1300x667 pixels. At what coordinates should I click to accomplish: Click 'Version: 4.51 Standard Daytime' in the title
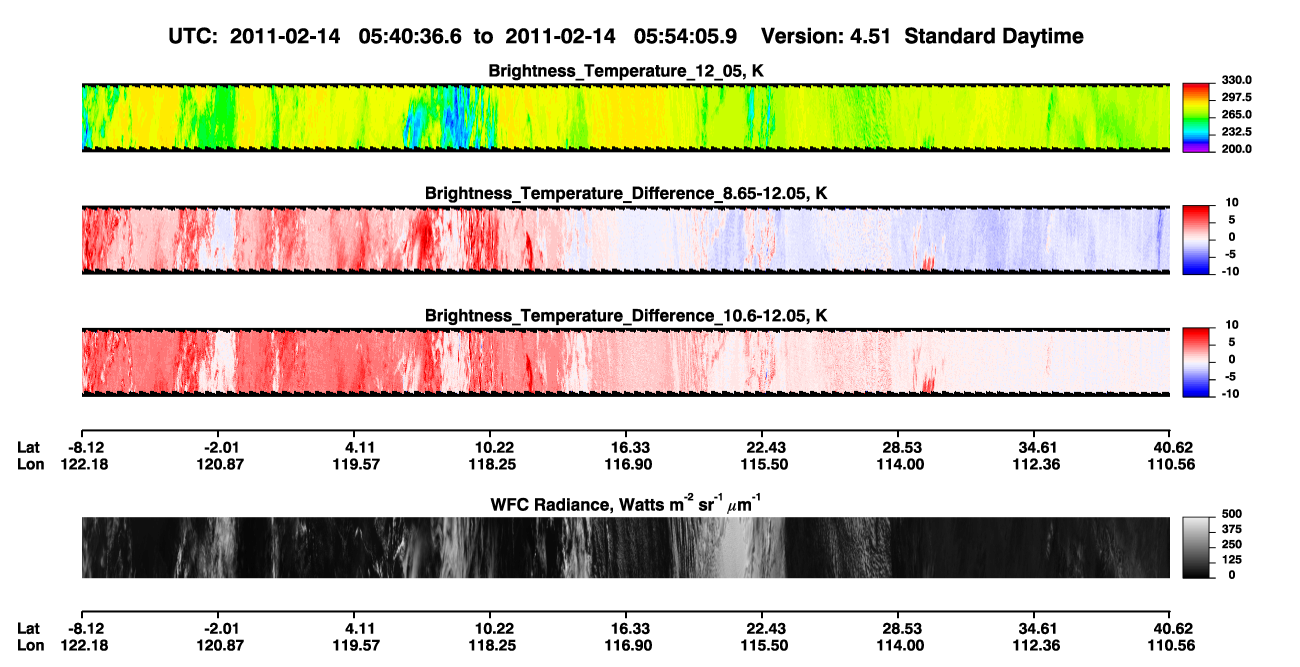click(x=922, y=36)
